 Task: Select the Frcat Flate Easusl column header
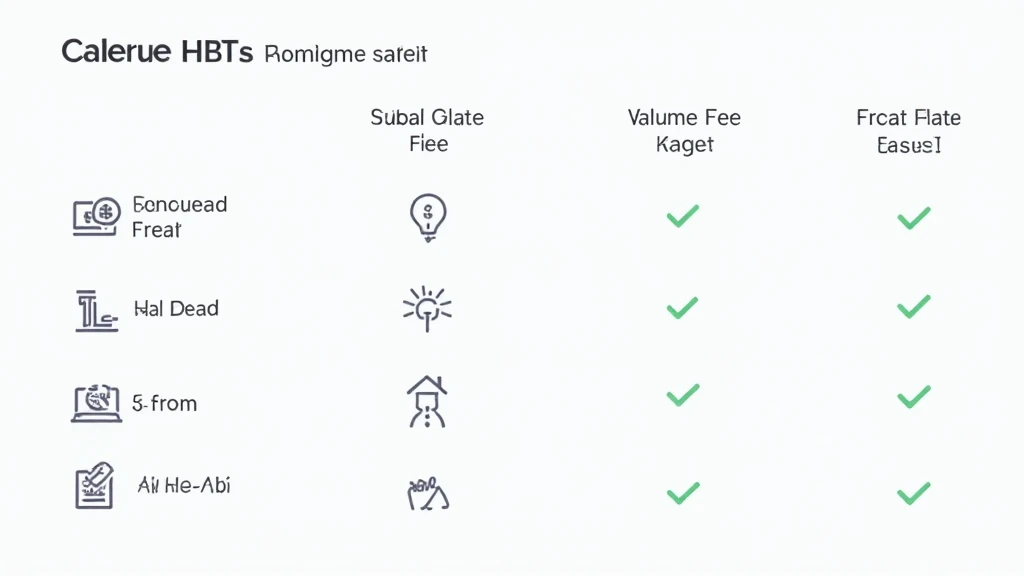coord(908,131)
